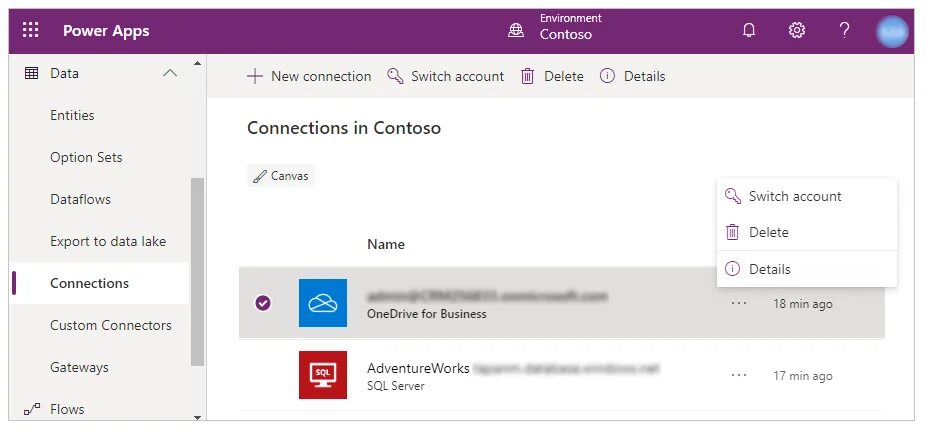Click the OneDrive for Business connection icon
This screenshot has height=432, width=927.
[x=323, y=303]
